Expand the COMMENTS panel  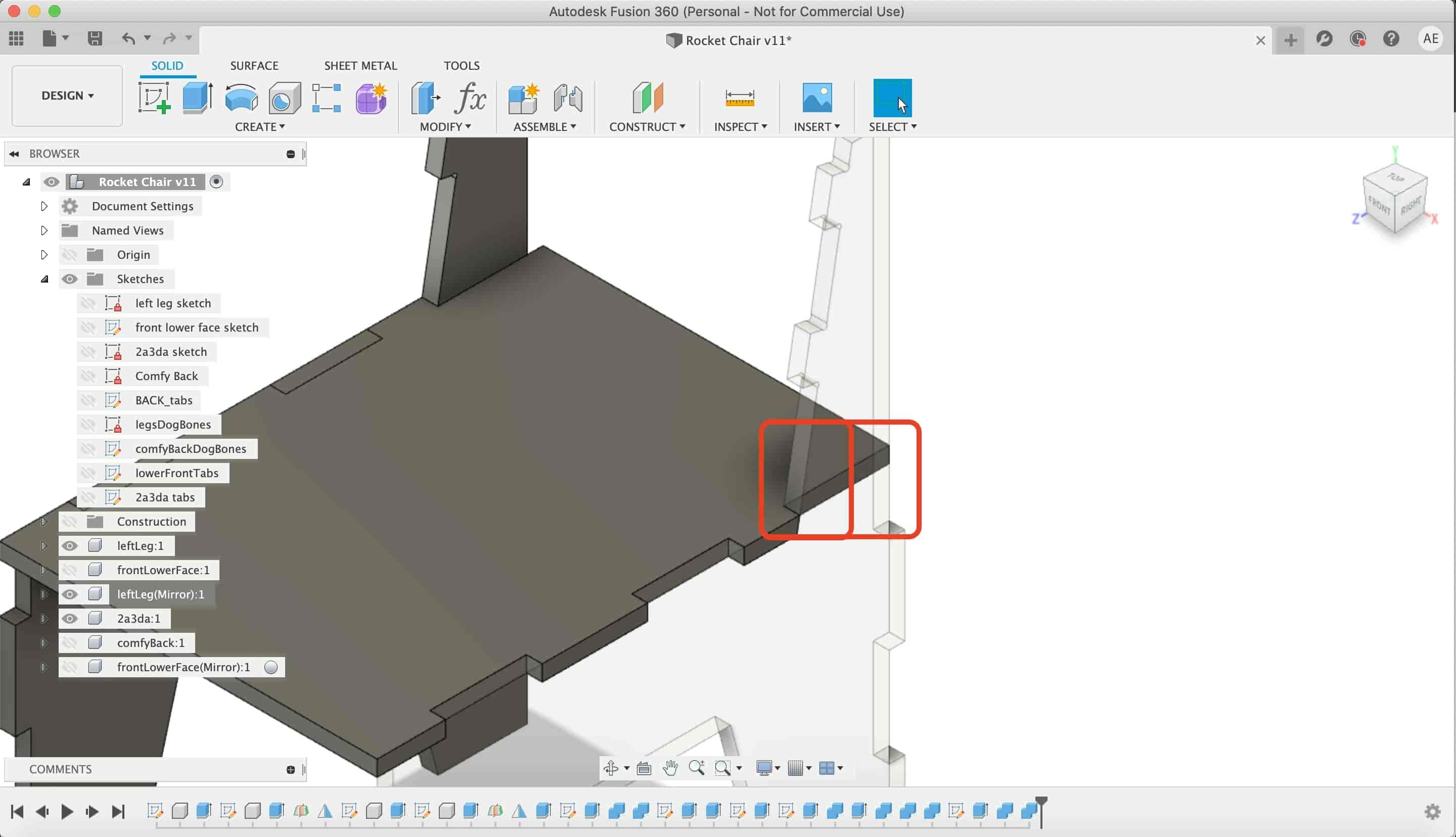click(x=290, y=769)
